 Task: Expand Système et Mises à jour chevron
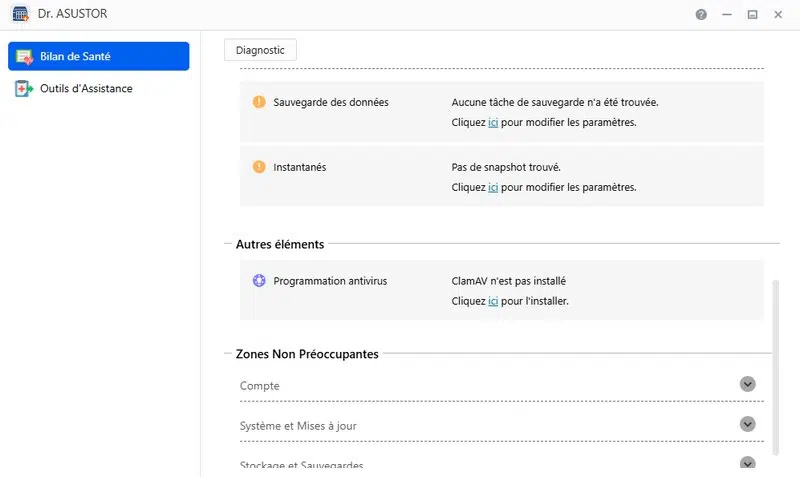[747, 424]
